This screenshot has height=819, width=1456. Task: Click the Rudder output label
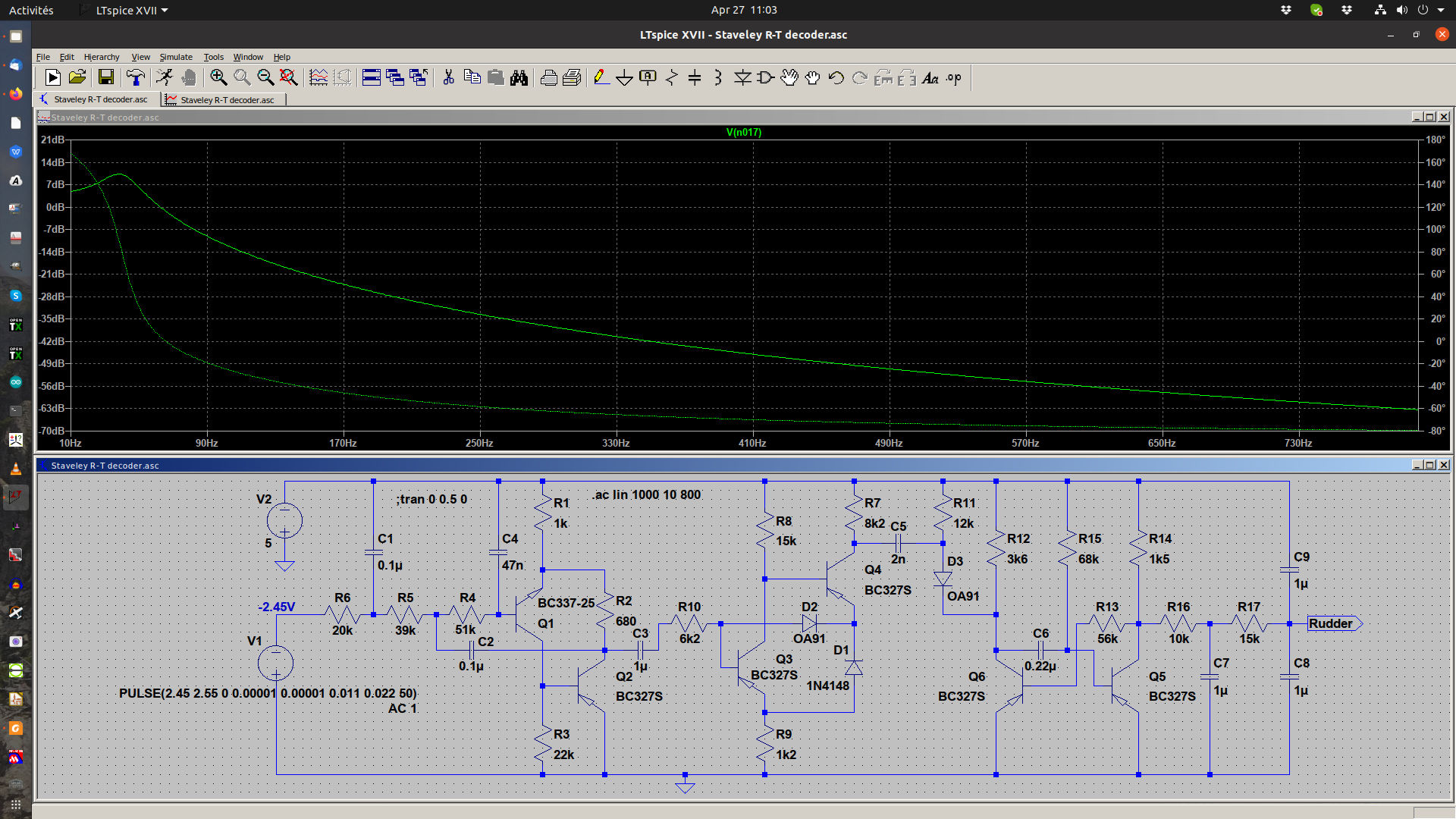pos(1335,623)
